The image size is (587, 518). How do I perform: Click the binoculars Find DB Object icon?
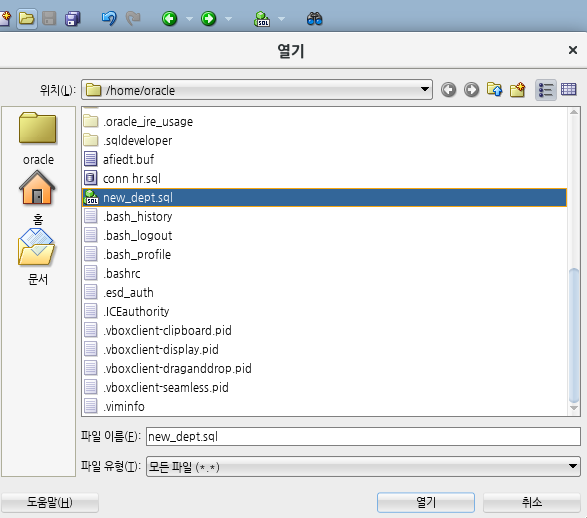(x=314, y=19)
